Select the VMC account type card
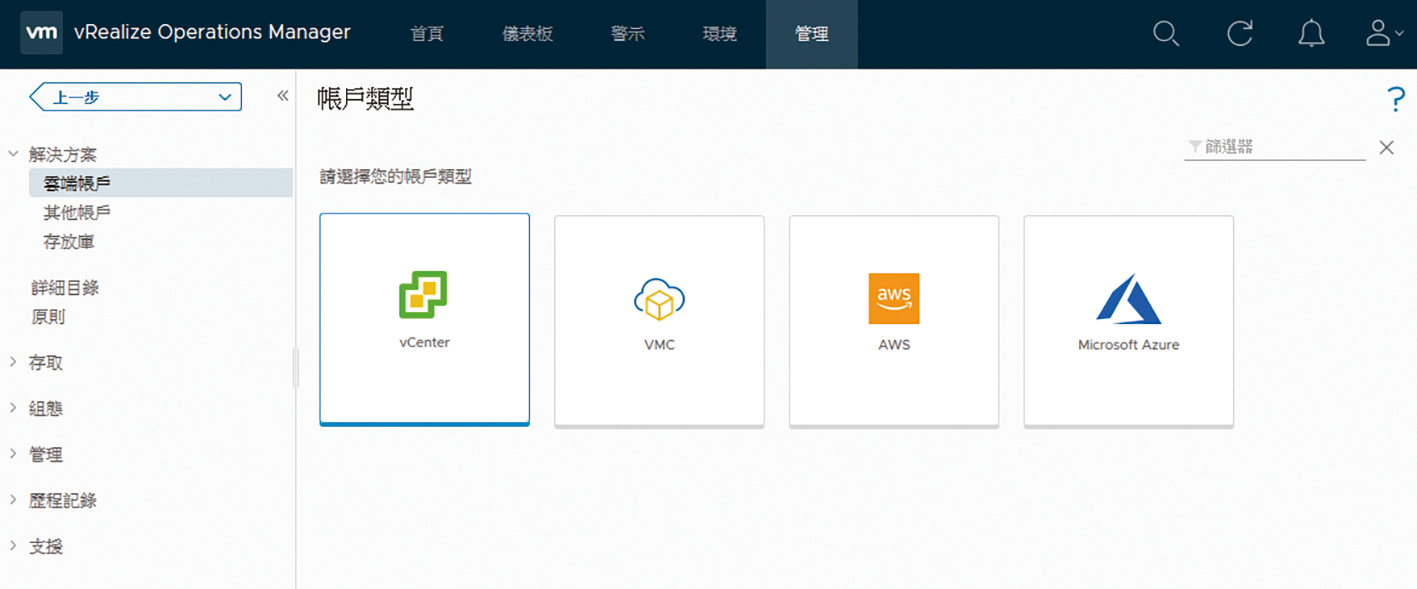 [659, 321]
